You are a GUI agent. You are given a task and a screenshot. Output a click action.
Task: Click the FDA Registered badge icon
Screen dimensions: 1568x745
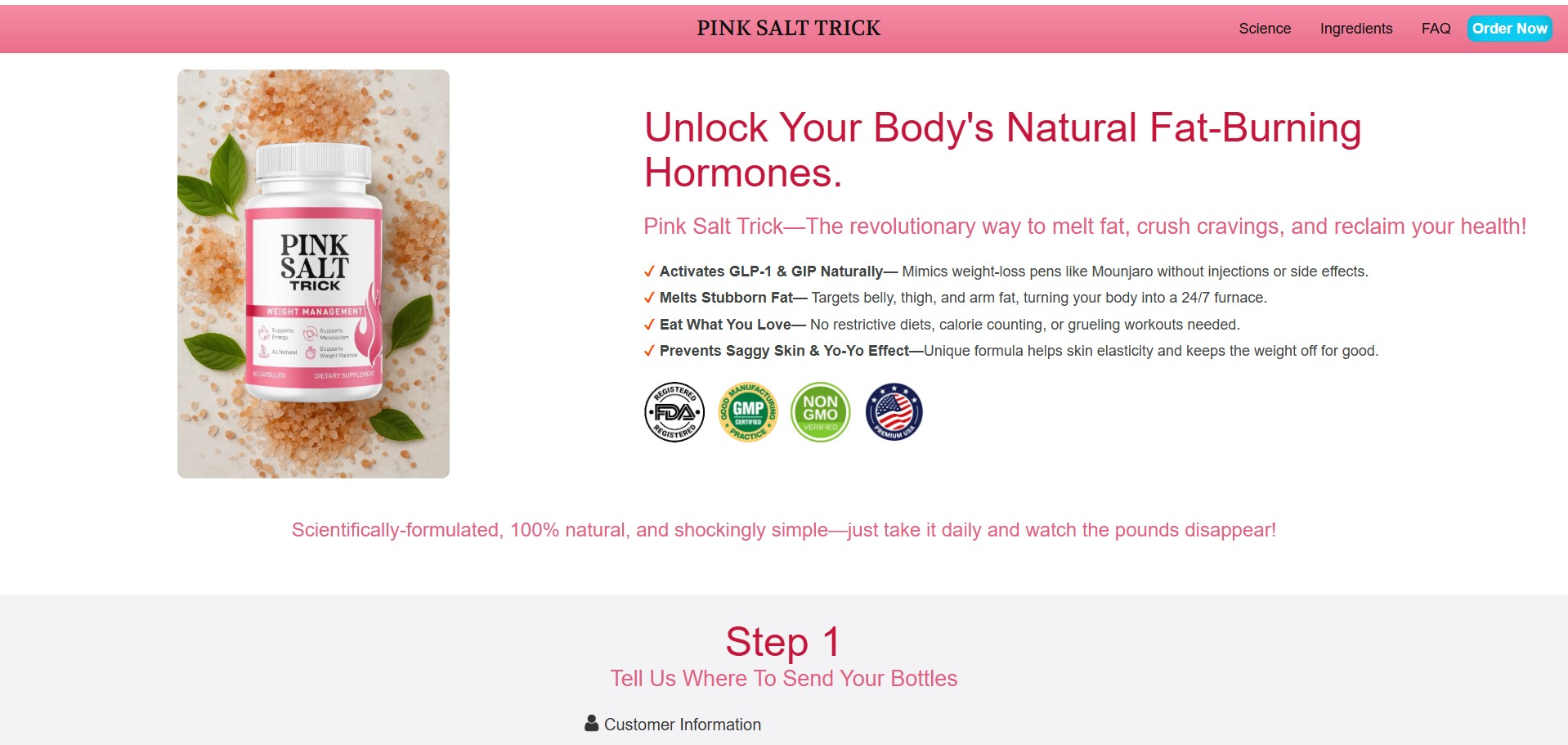pos(674,412)
